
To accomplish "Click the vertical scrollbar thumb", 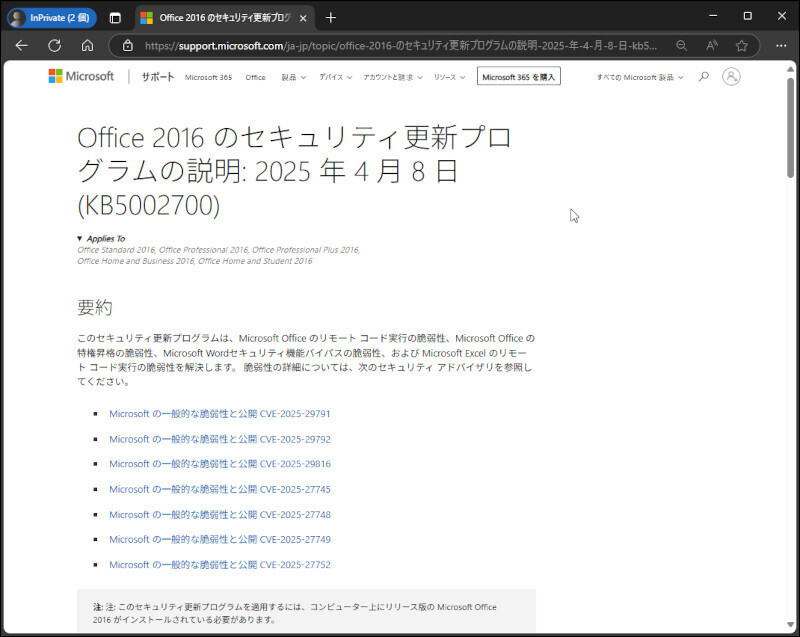I will [790, 128].
